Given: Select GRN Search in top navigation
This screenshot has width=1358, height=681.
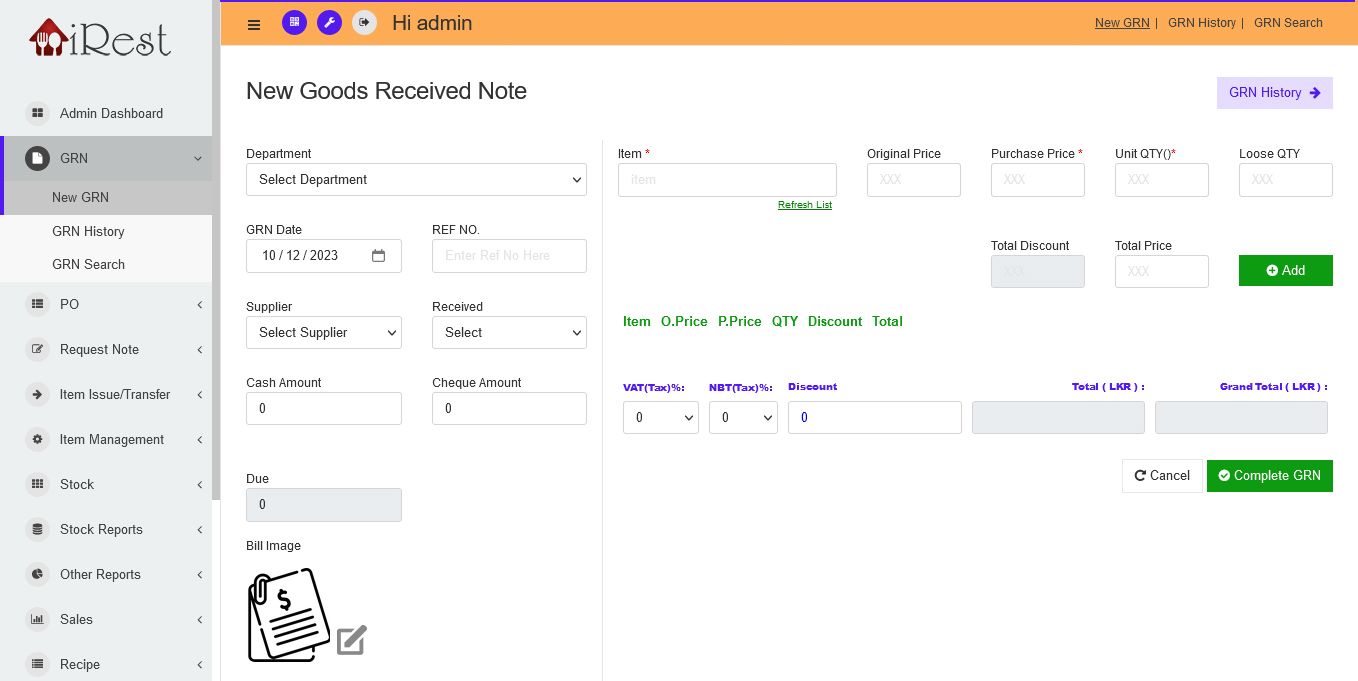Looking at the screenshot, I should point(1288,22).
